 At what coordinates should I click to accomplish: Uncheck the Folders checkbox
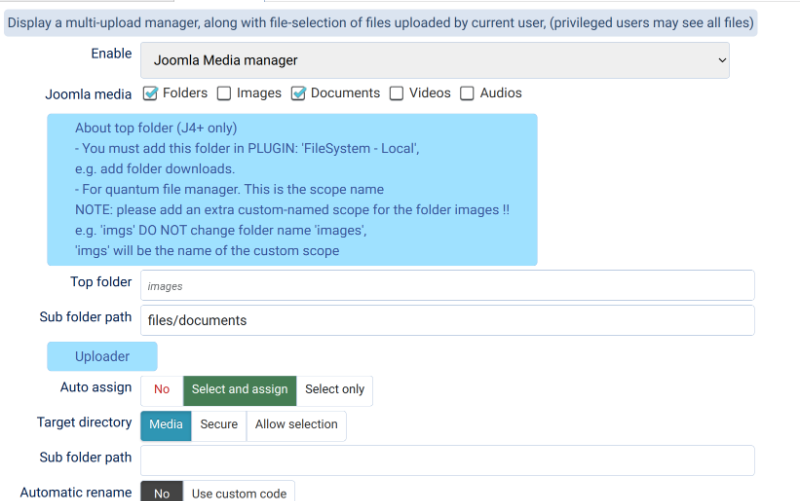pyautogui.click(x=150, y=94)
